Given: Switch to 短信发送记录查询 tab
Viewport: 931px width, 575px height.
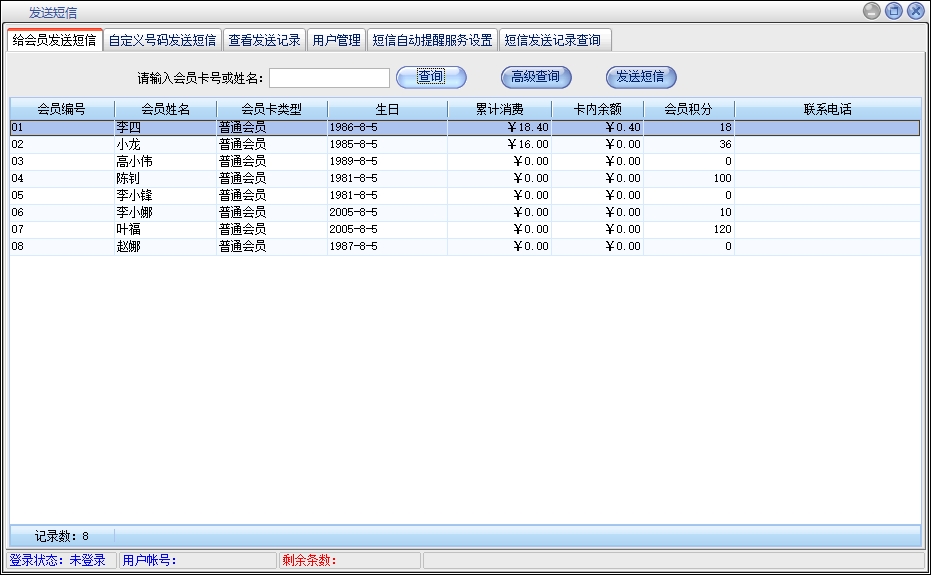Looking at the screenshot, I should (553, 41).
